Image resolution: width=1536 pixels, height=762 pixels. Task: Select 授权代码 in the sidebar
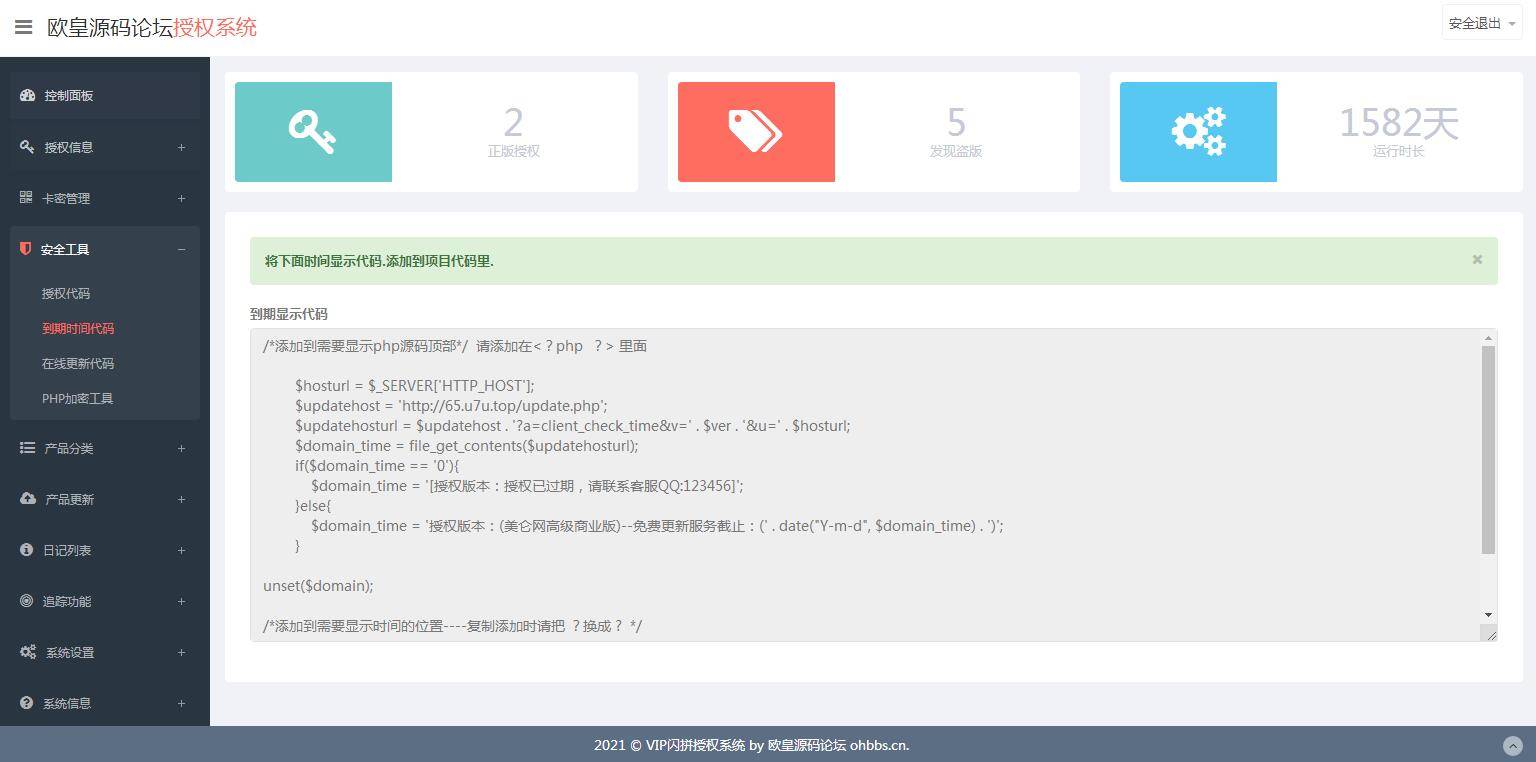coord(66,293)
